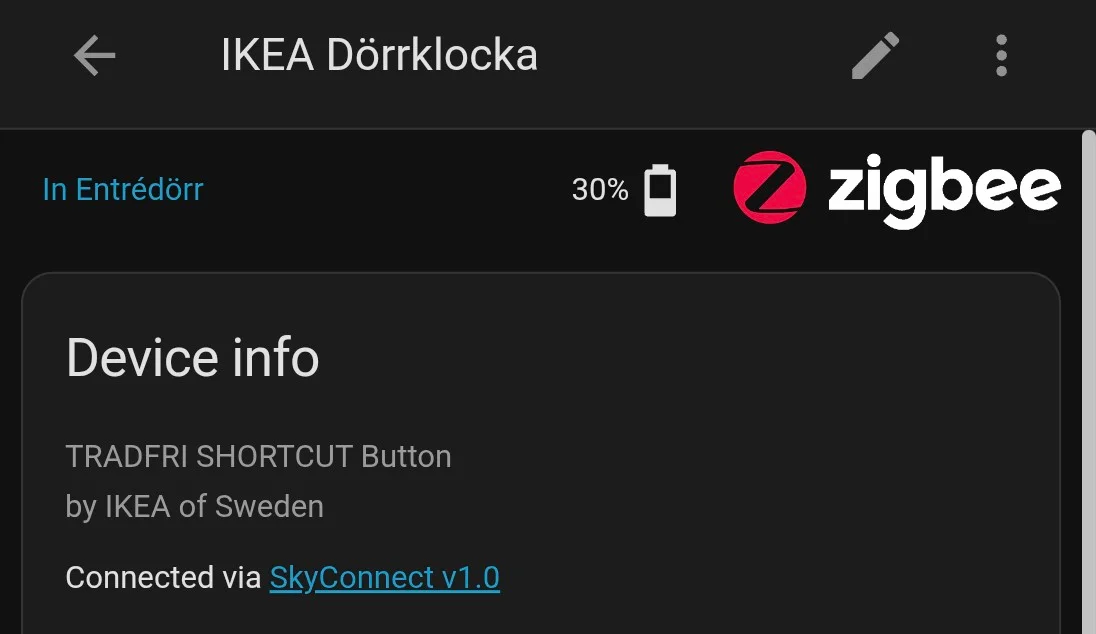
Task: Click the 30% battery percentage
Action: pos(600,189)
